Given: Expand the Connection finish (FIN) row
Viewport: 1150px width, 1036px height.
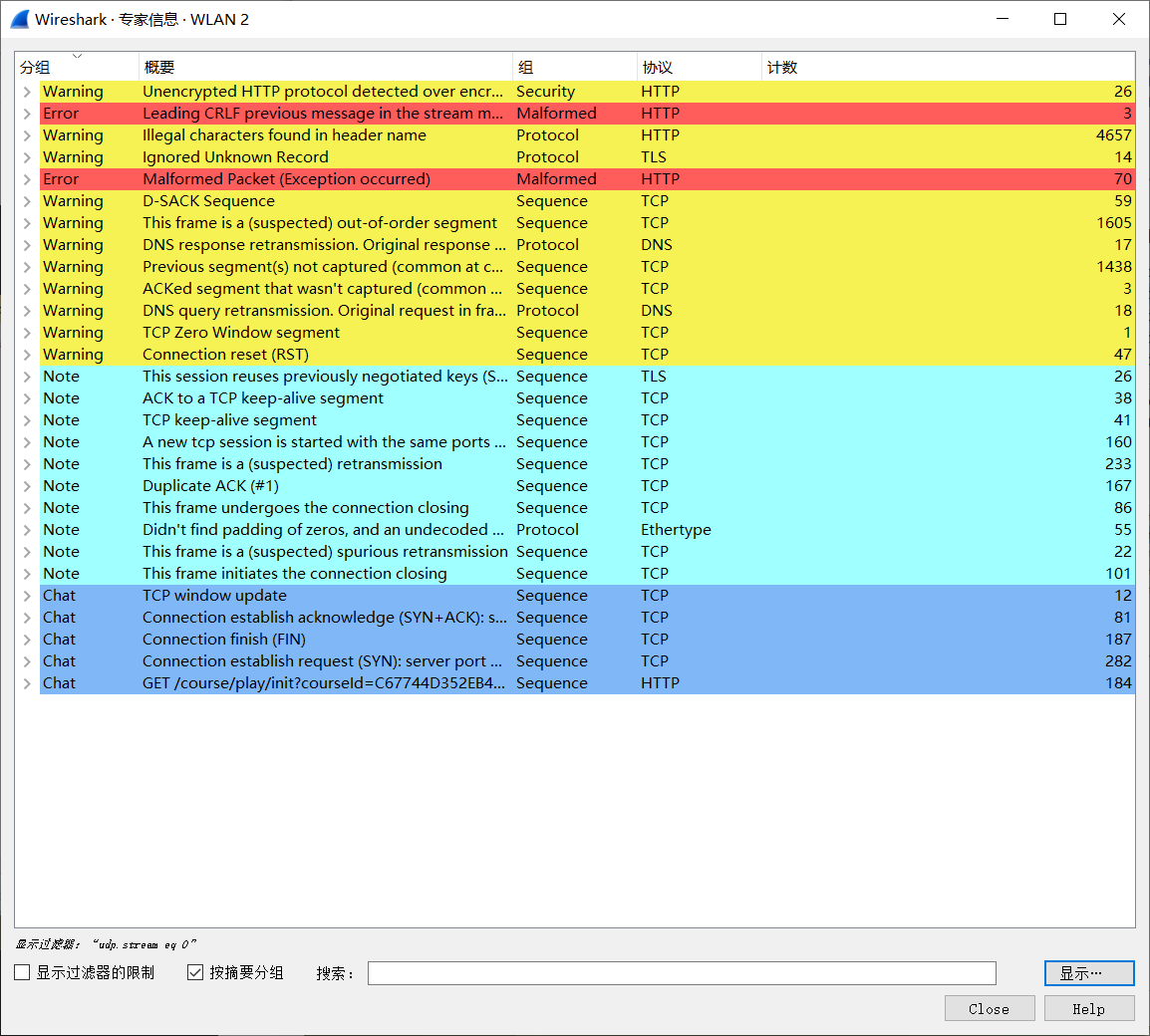Looking at the screenshot, I should 26,640.
